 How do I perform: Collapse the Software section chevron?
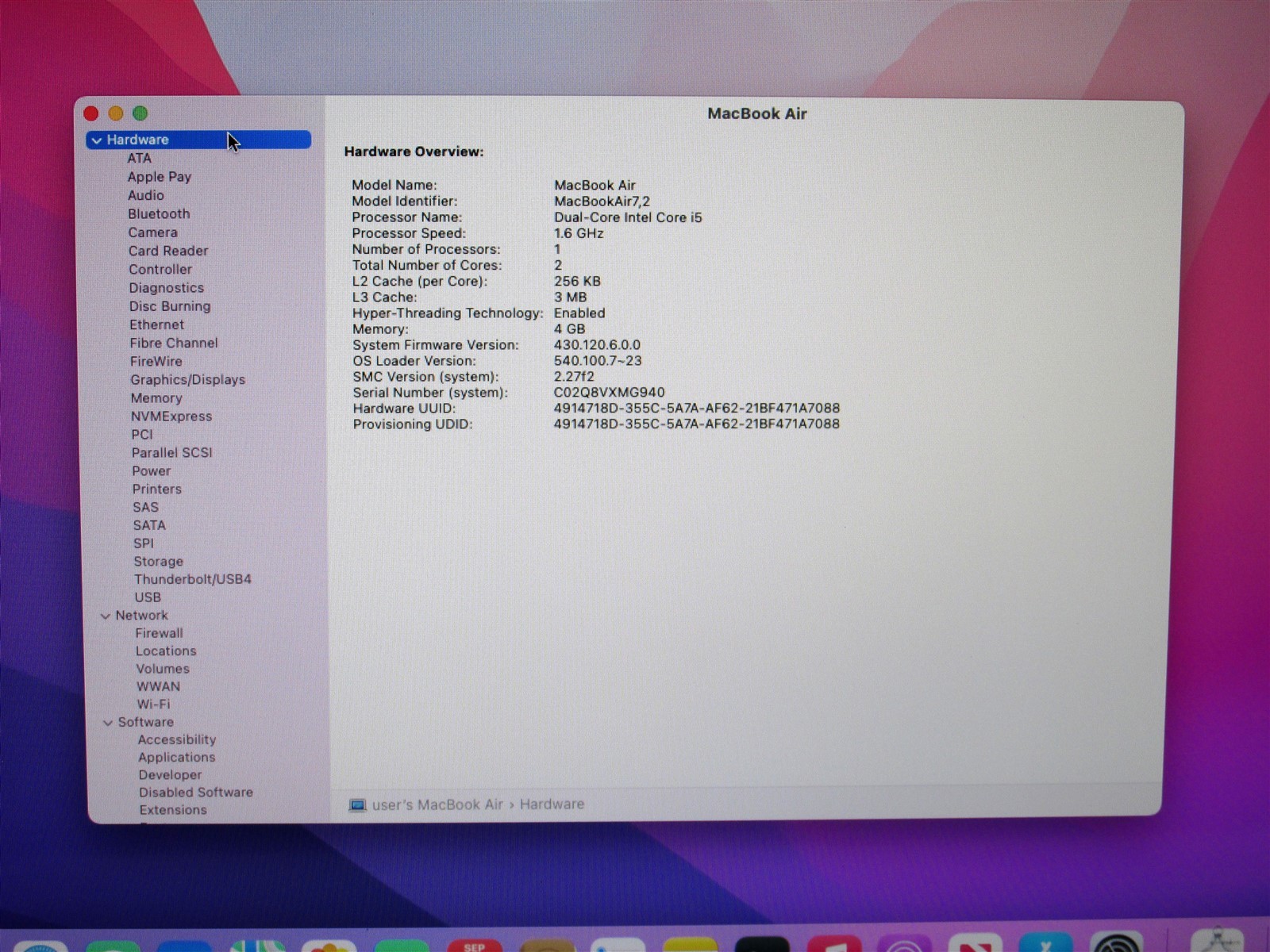(x=108, y=723)
